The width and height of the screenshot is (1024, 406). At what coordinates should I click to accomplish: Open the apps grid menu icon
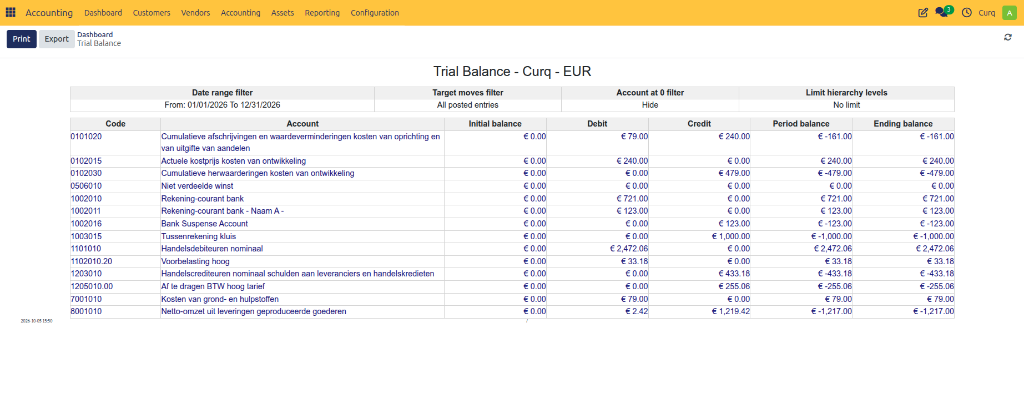(x=10, y=12)
